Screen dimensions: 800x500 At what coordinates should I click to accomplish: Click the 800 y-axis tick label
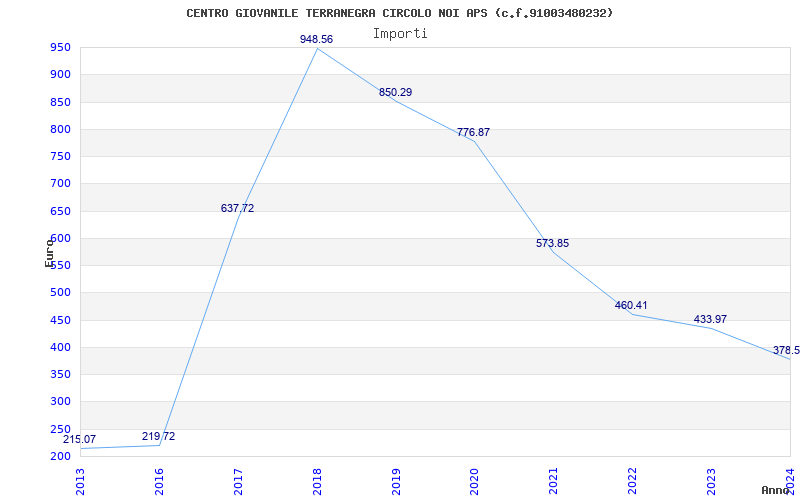pyautogui.click(x=60, y=130)
